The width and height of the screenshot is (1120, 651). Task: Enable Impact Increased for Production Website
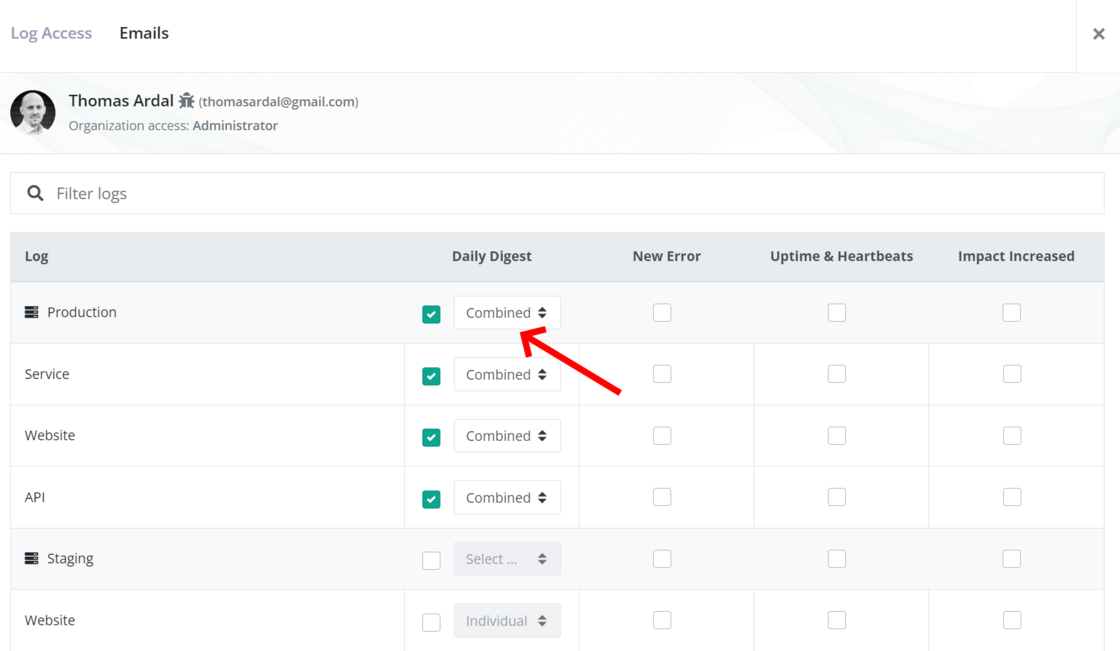coord(1011,435)
